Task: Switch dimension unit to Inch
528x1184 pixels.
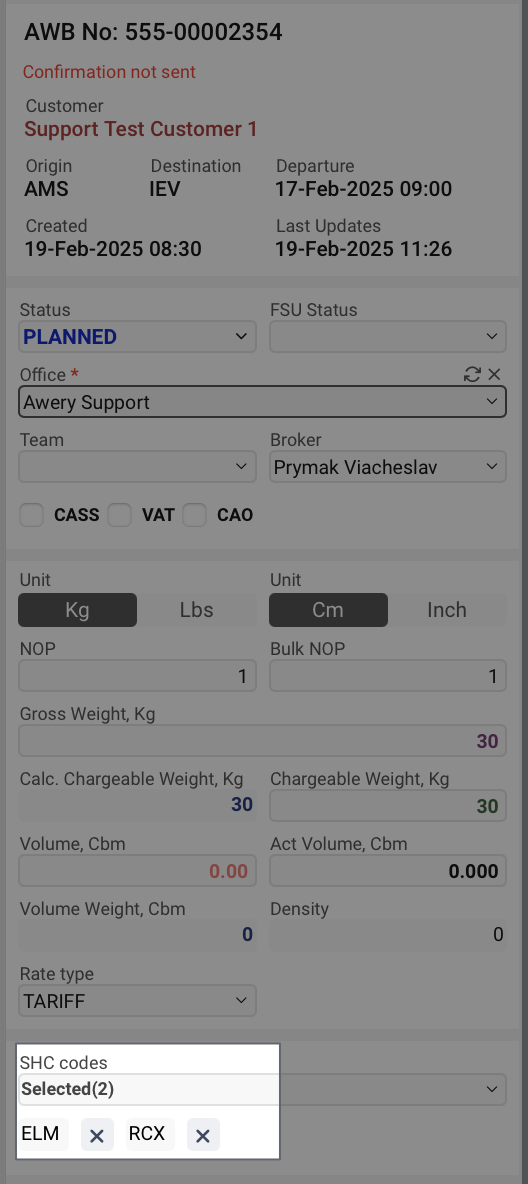Action: (x=447, y=610)
